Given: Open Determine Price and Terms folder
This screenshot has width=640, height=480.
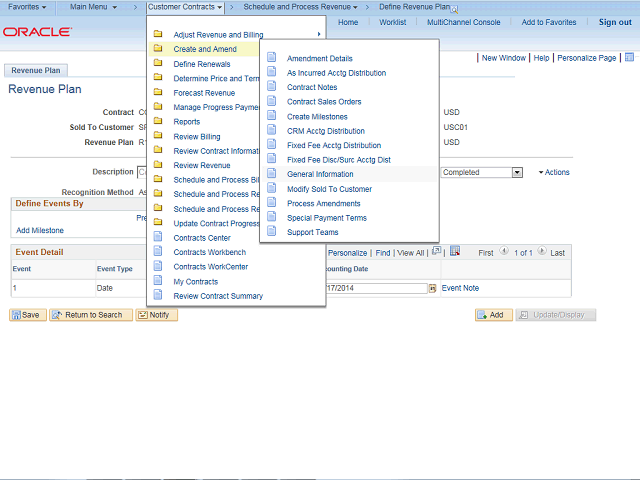Looking at the screenshot, I should [x=216, y=78].
